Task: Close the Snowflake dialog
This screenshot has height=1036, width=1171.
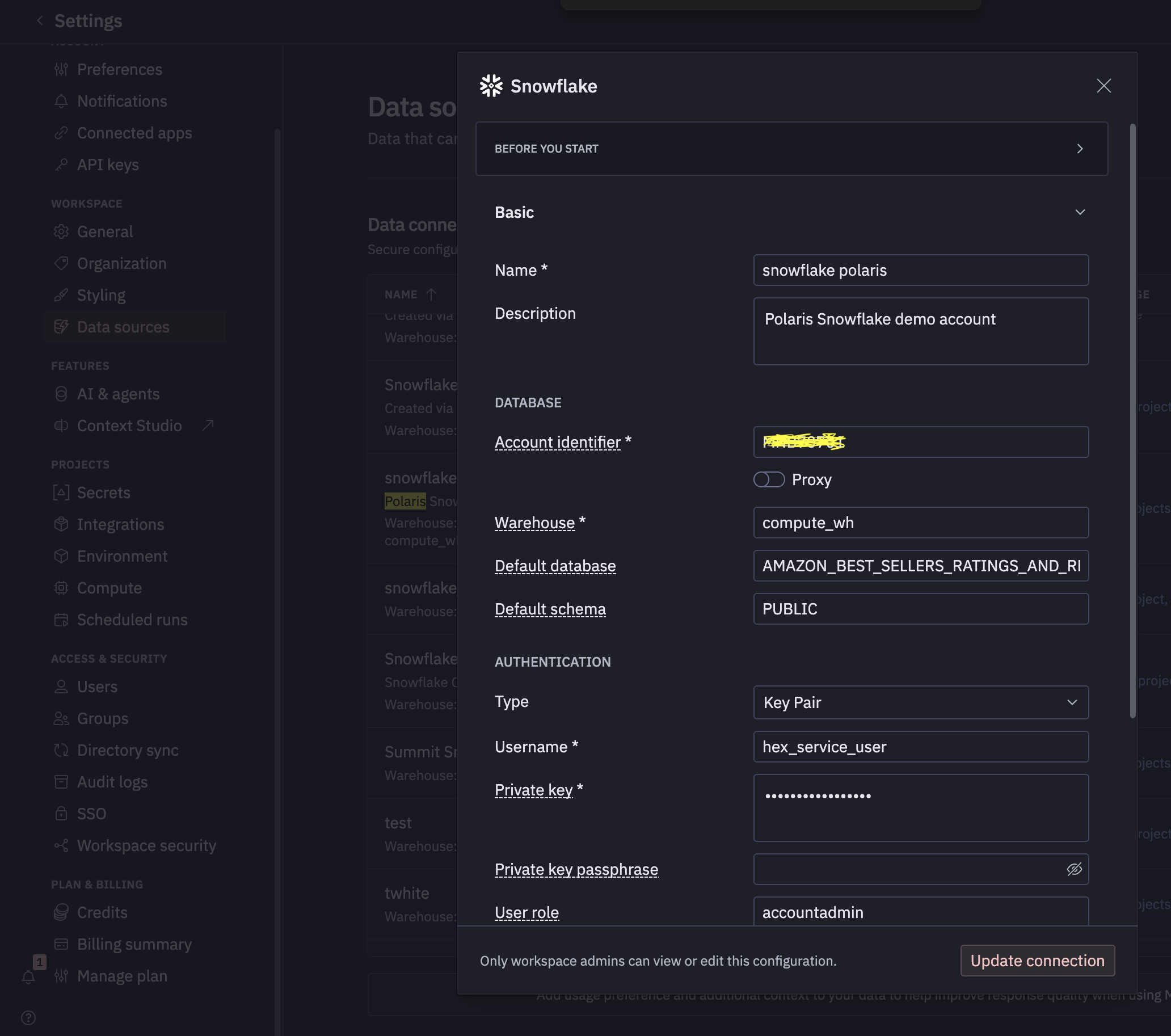Action: (x=1103, y=86)
